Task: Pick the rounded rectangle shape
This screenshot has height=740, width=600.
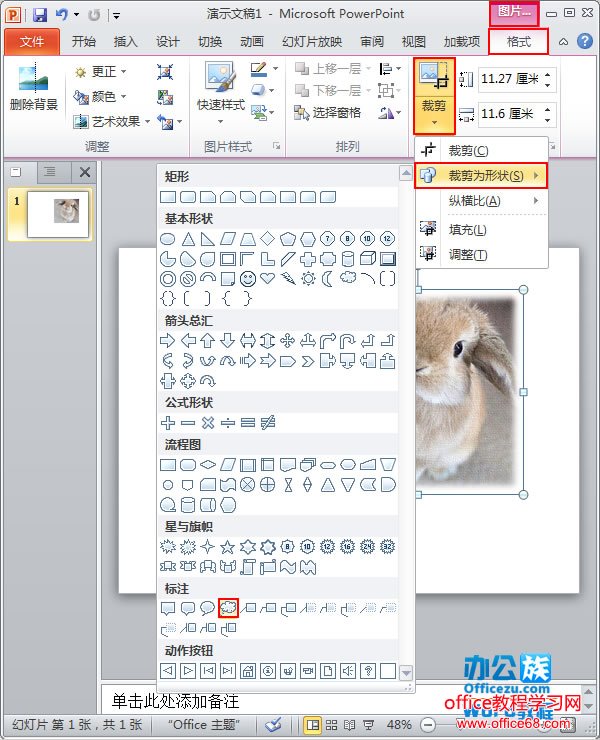Action: click(188, 197)
